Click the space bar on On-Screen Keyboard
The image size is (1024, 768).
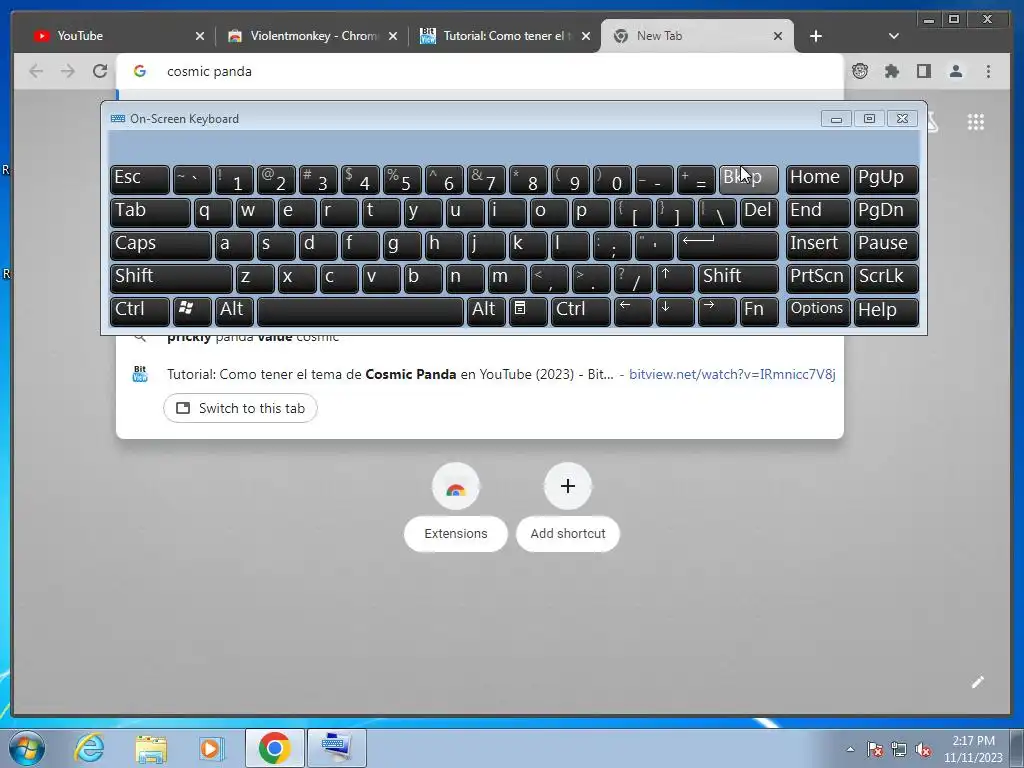(360, 312)
